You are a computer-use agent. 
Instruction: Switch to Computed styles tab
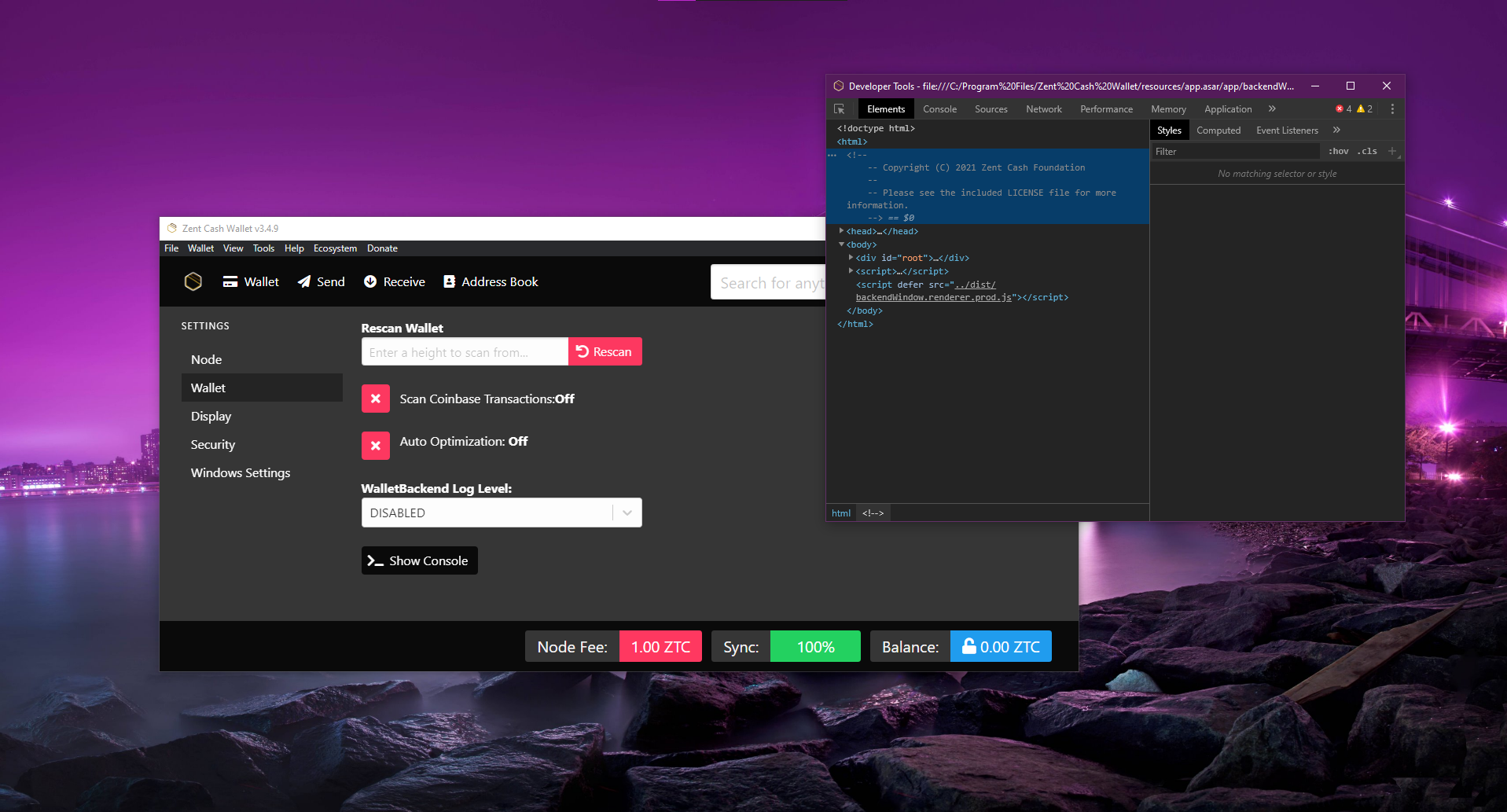[x=1218, y=130]
